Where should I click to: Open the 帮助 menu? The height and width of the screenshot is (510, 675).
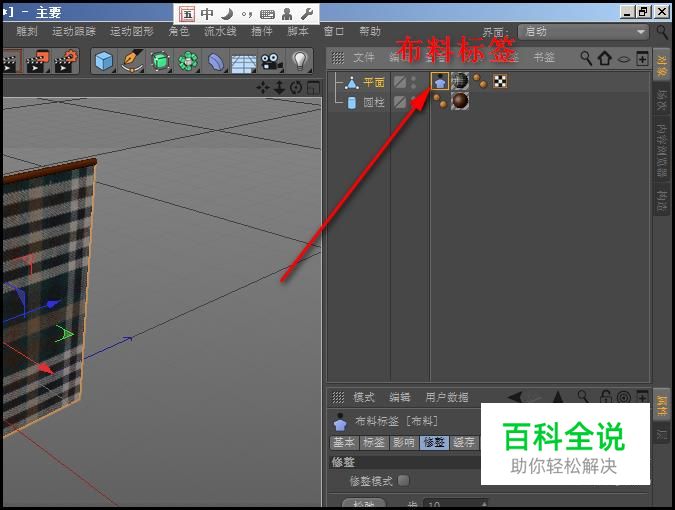pyautogui.click(x=370, y=31)
